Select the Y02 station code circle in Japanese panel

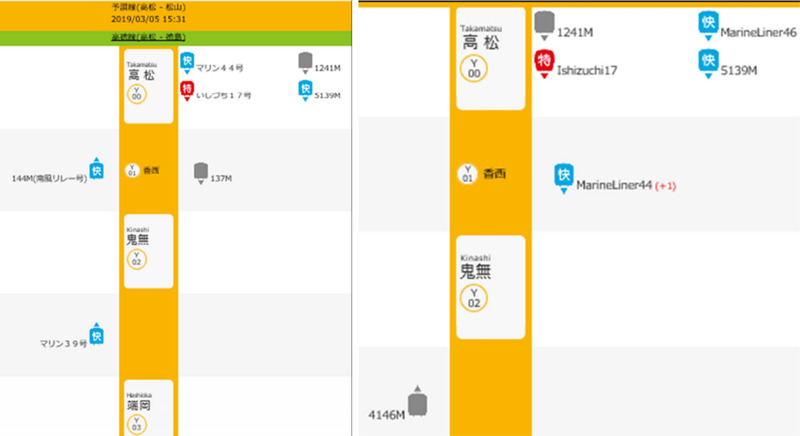(137, 259)
